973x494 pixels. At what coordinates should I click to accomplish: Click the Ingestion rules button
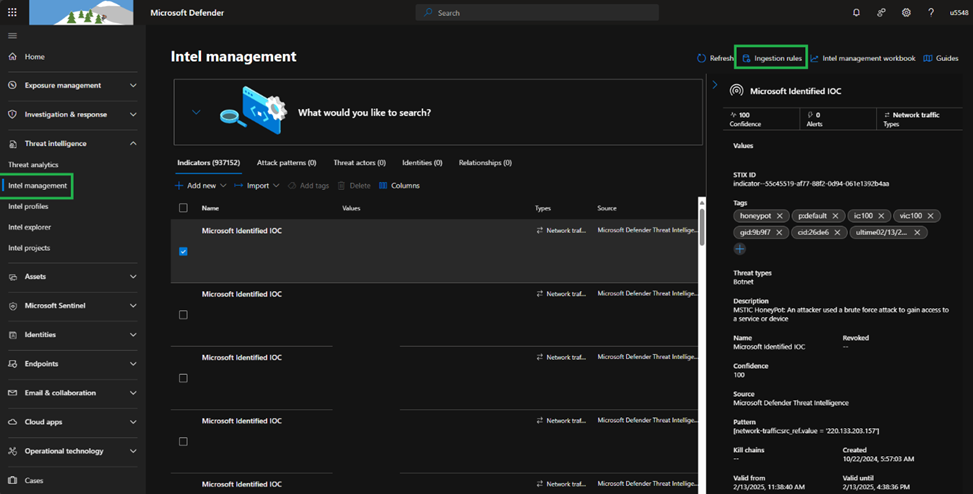(x=771, y=58)
